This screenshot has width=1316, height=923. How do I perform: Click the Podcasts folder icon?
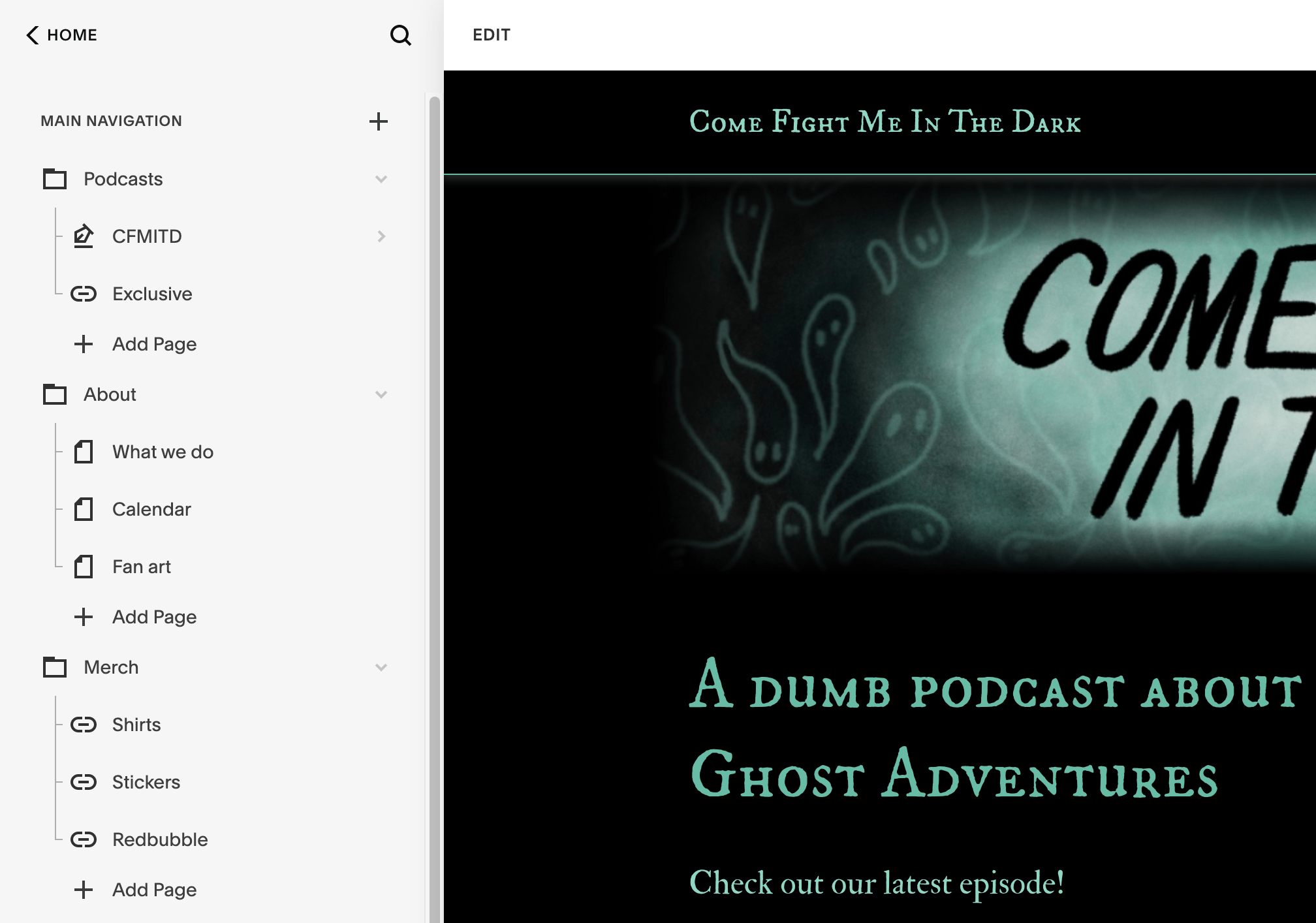pos(55,179)
